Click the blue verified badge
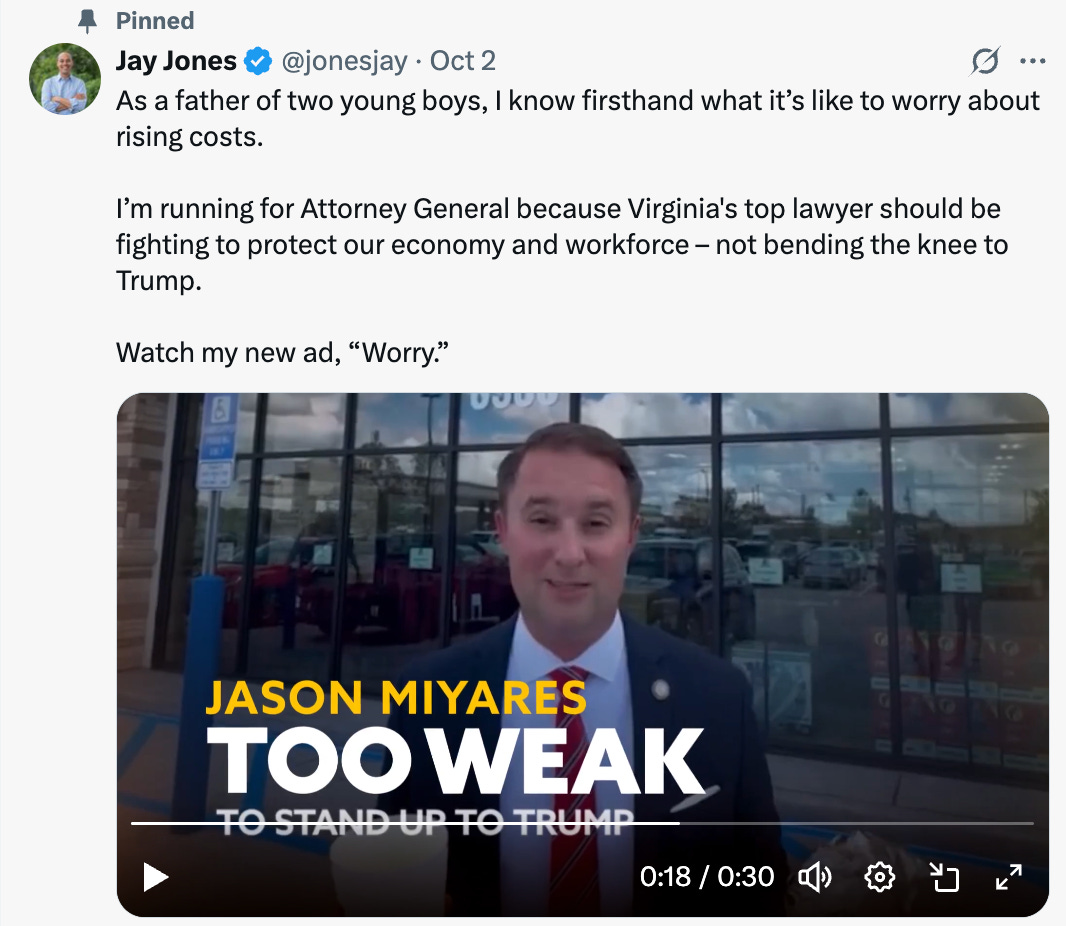Image resolution: width=1066 pixels, height=926 pixels. click(258, 61)
